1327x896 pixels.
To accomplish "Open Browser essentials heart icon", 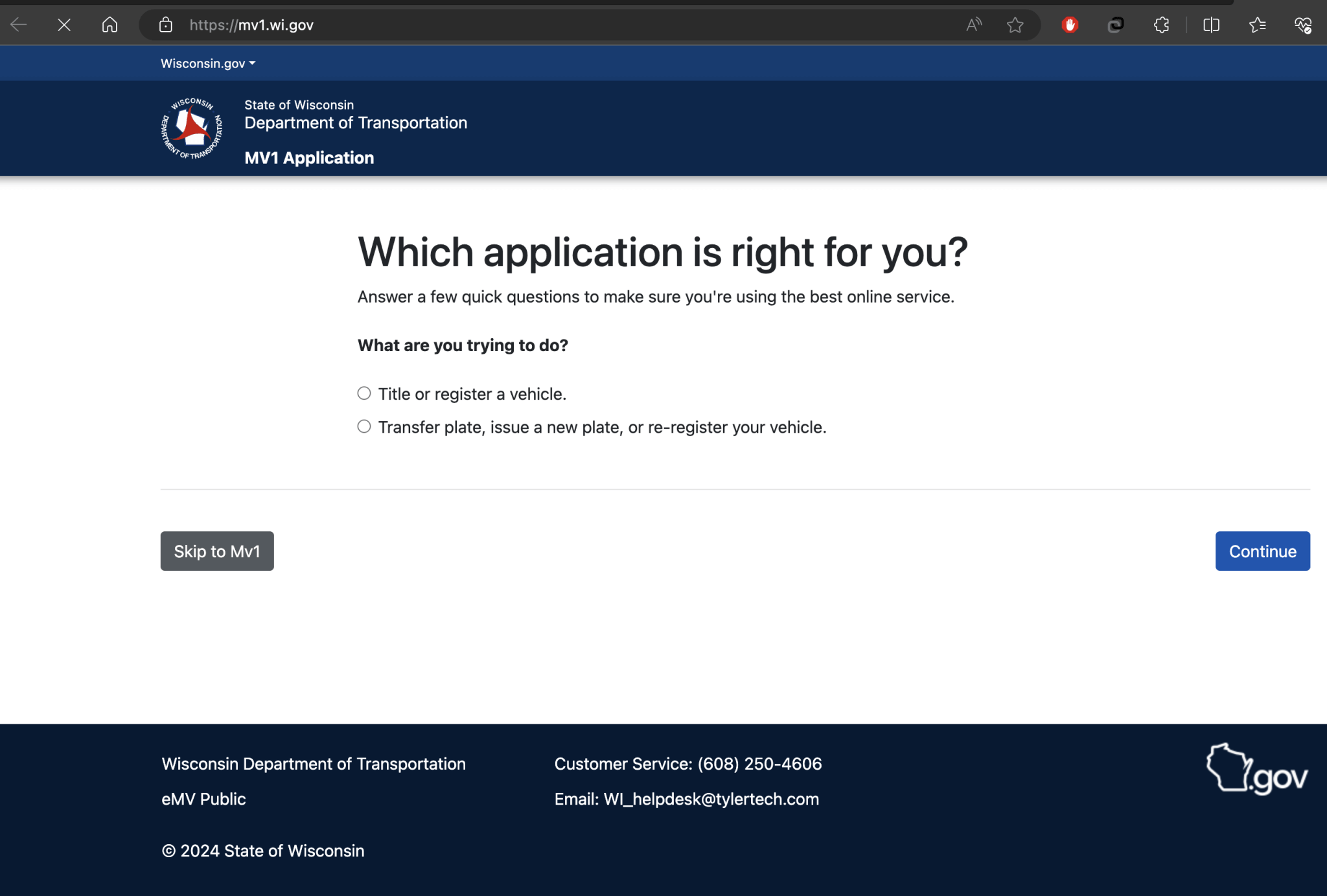I will click(1303, 25).
